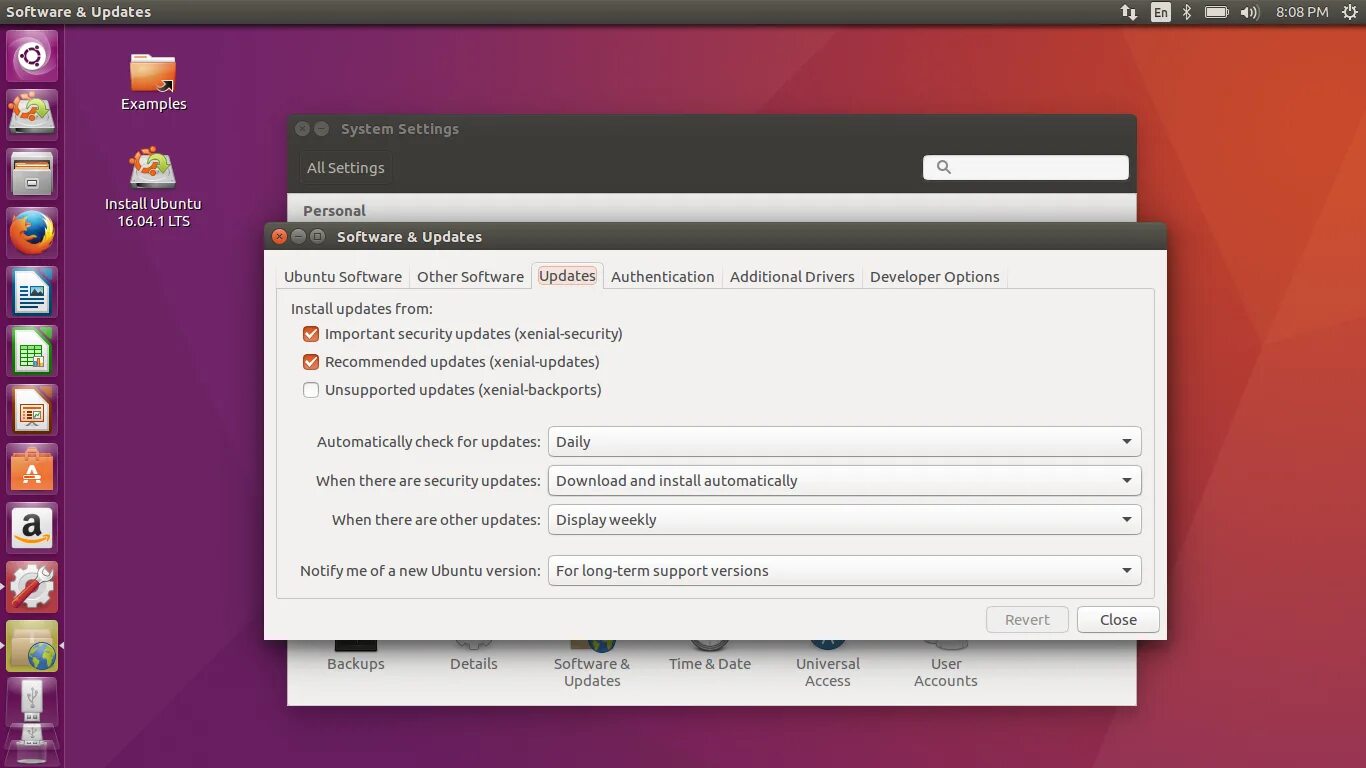Open Details in System Settings
This screenshot has width=1366, height=768.
(x=474, y=654)
